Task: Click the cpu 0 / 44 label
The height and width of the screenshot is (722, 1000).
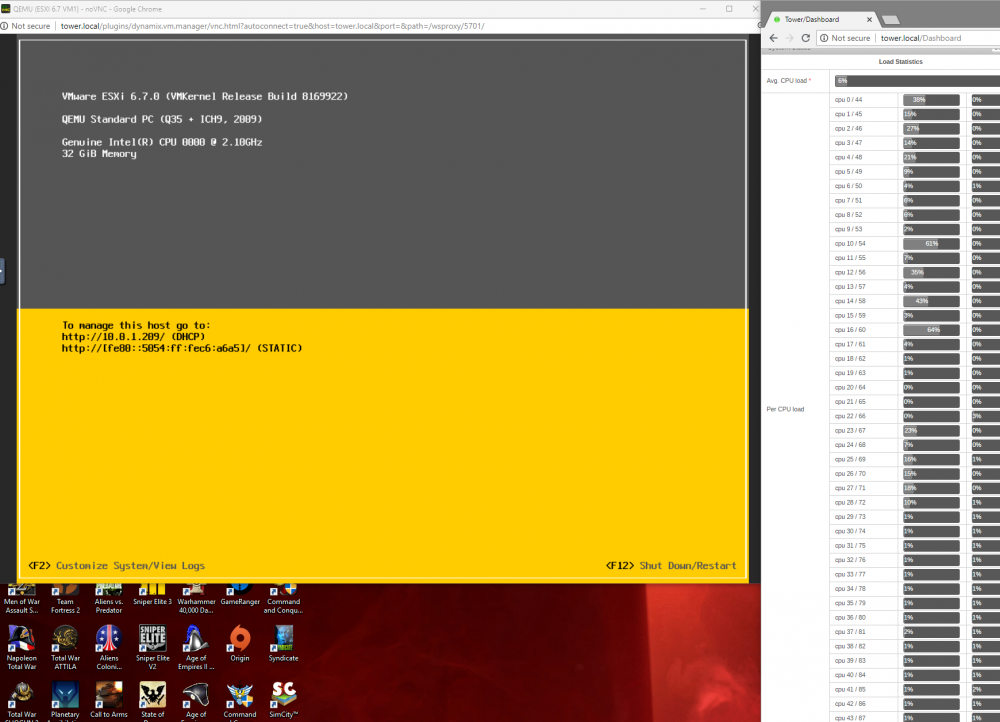Action: [x=848, y=99]
